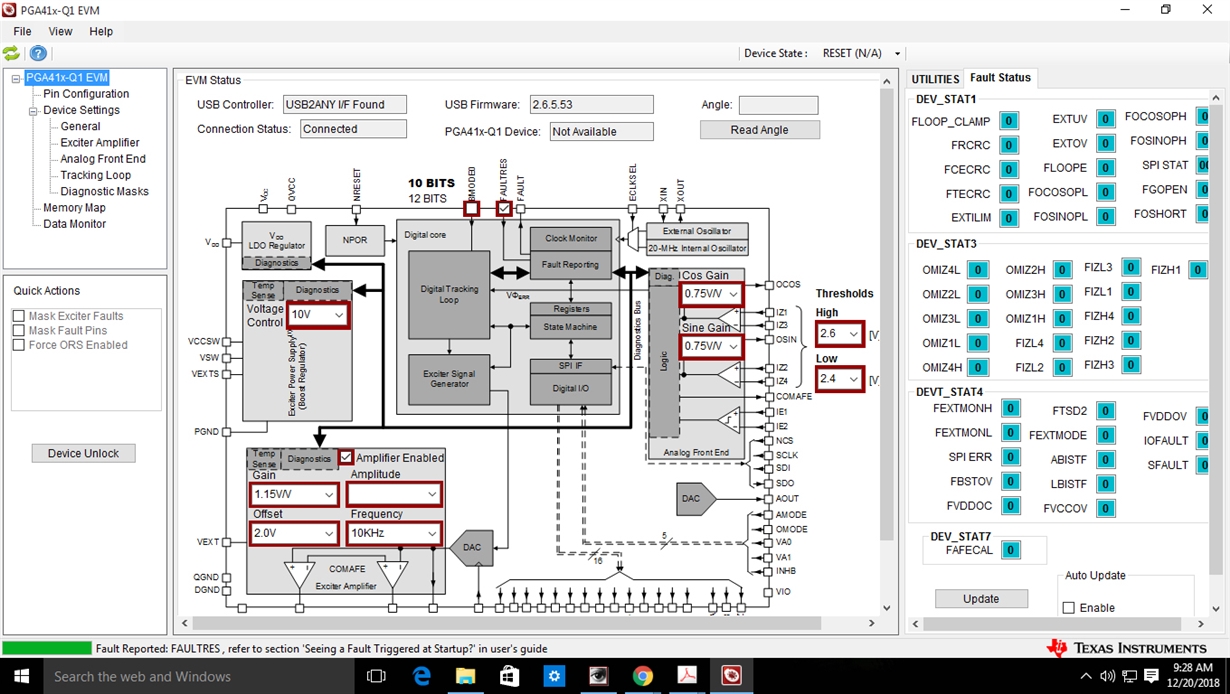1230x694 pixels.
Task: Click the EXTUV fault indicator
Action: click(1105, 119)
